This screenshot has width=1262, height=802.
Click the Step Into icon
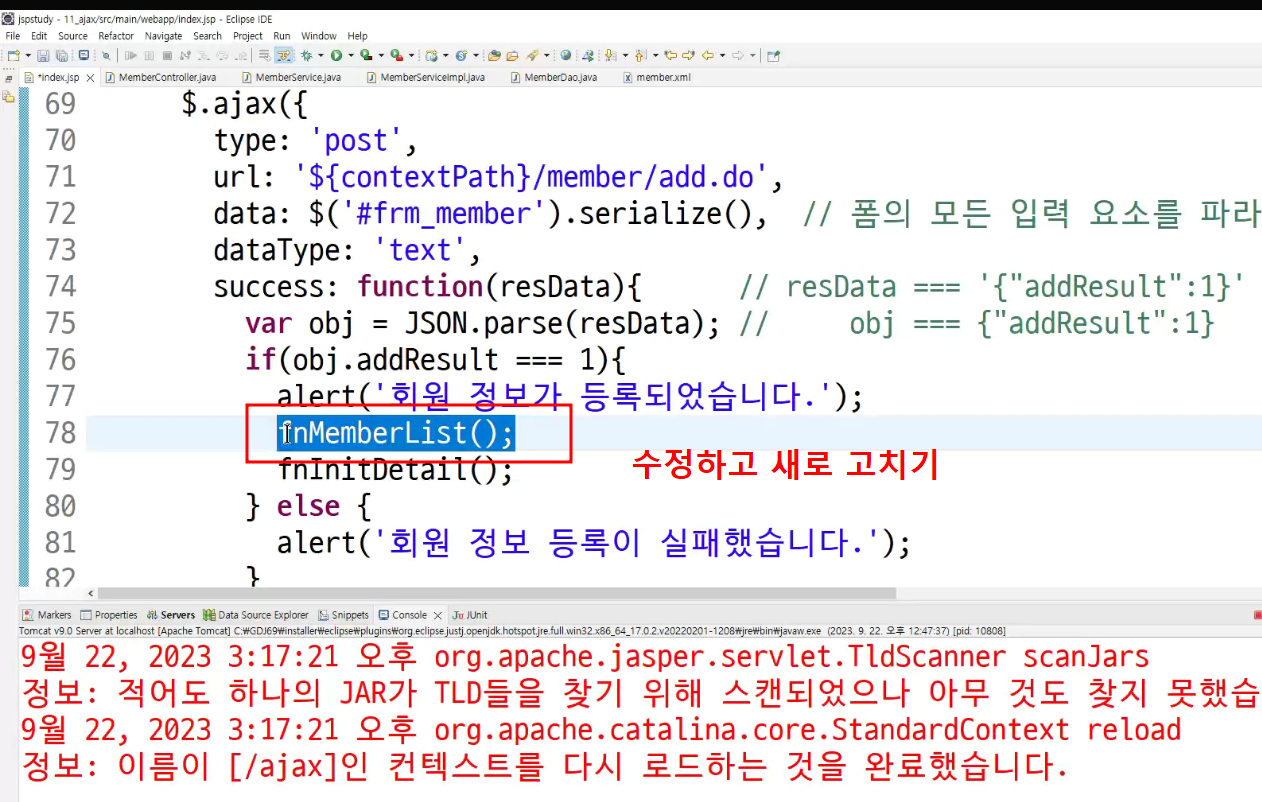pos(204,55)
